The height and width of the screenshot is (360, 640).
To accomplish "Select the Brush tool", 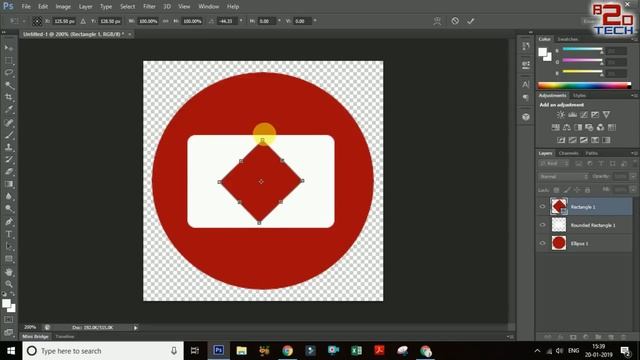I will point(9,135).
